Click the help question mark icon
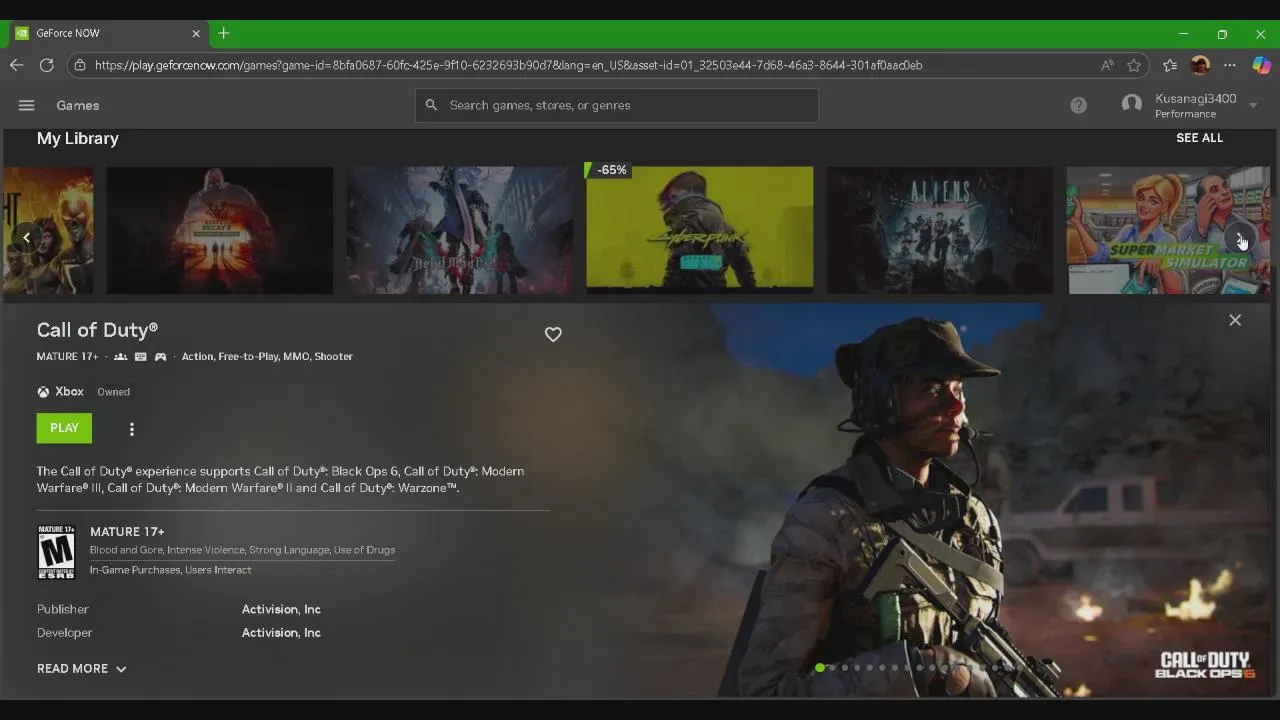Image resolution: width=1280 pixels, height=720 pixels. click(1078, 105)
